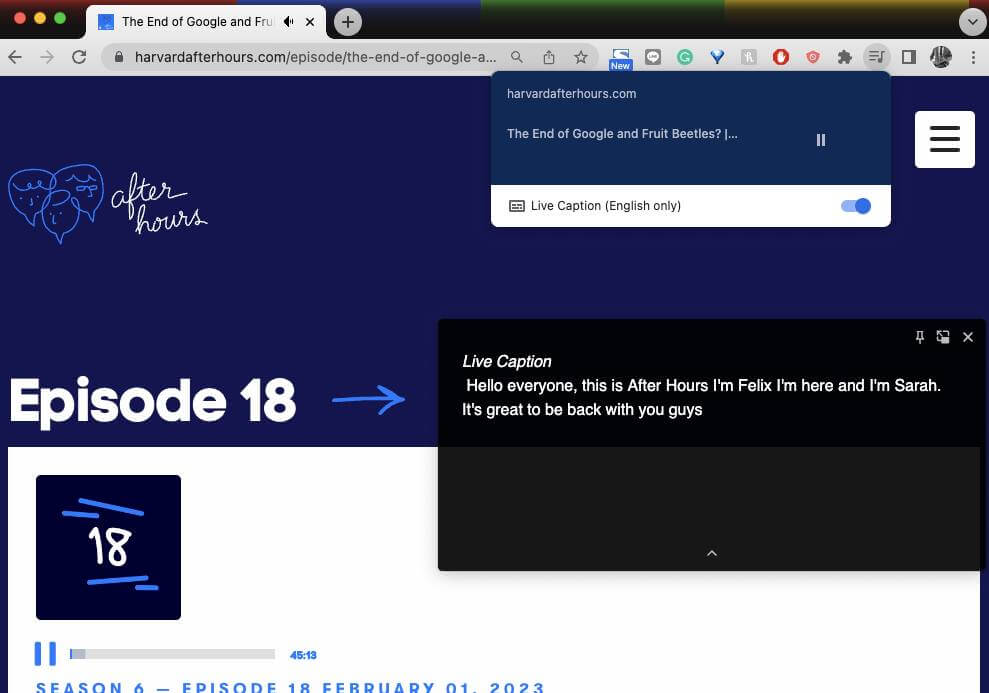
Task: Open a new tab with the plus button
Action: click(x=348, y=21)
